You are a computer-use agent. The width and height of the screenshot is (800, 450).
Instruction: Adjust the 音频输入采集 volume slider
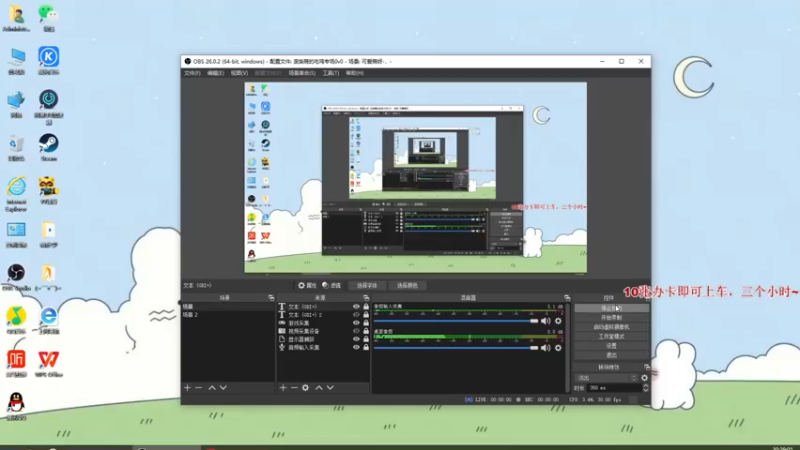click(x=456, y=321)
